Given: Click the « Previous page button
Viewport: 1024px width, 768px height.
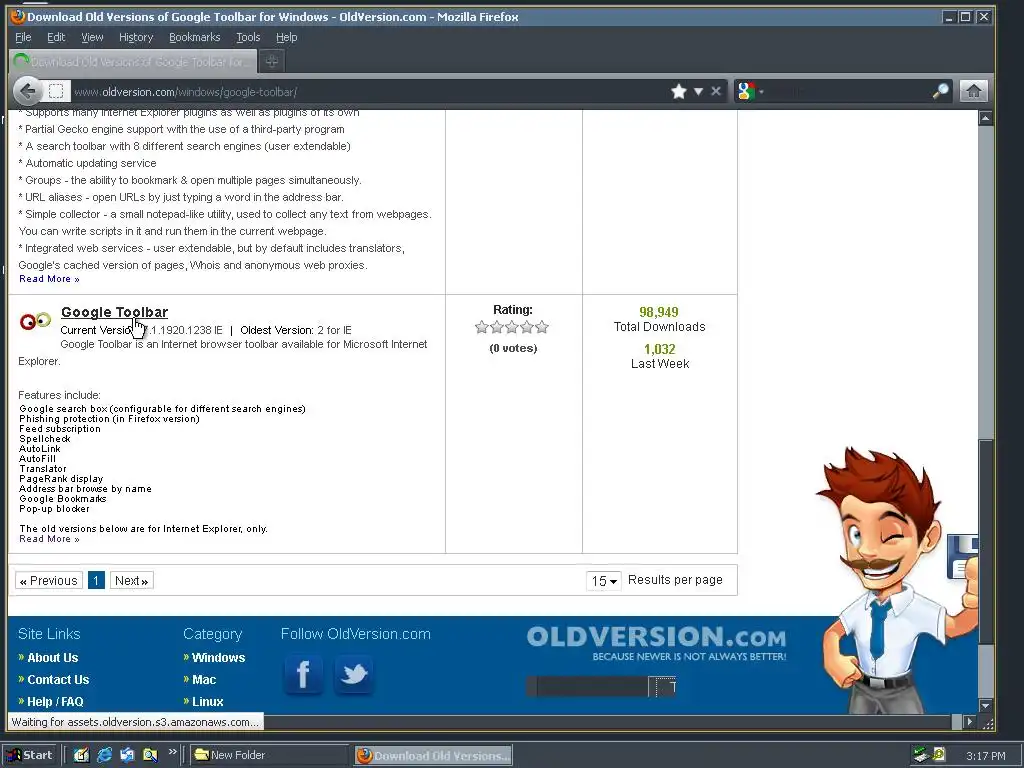Looking at the screenshot, I should click(x=49, y=581).
